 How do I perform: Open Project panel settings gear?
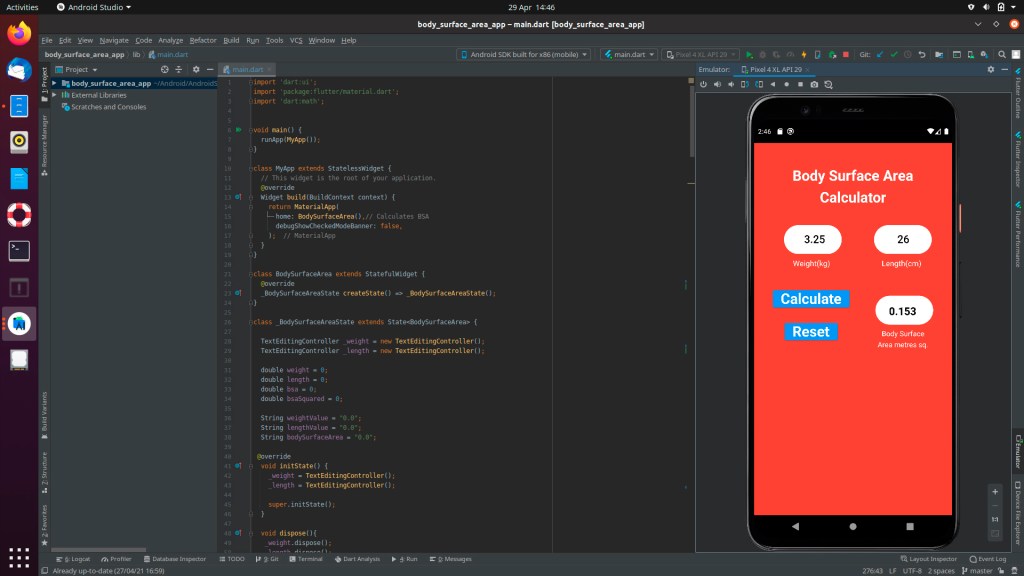coord(196,69)
